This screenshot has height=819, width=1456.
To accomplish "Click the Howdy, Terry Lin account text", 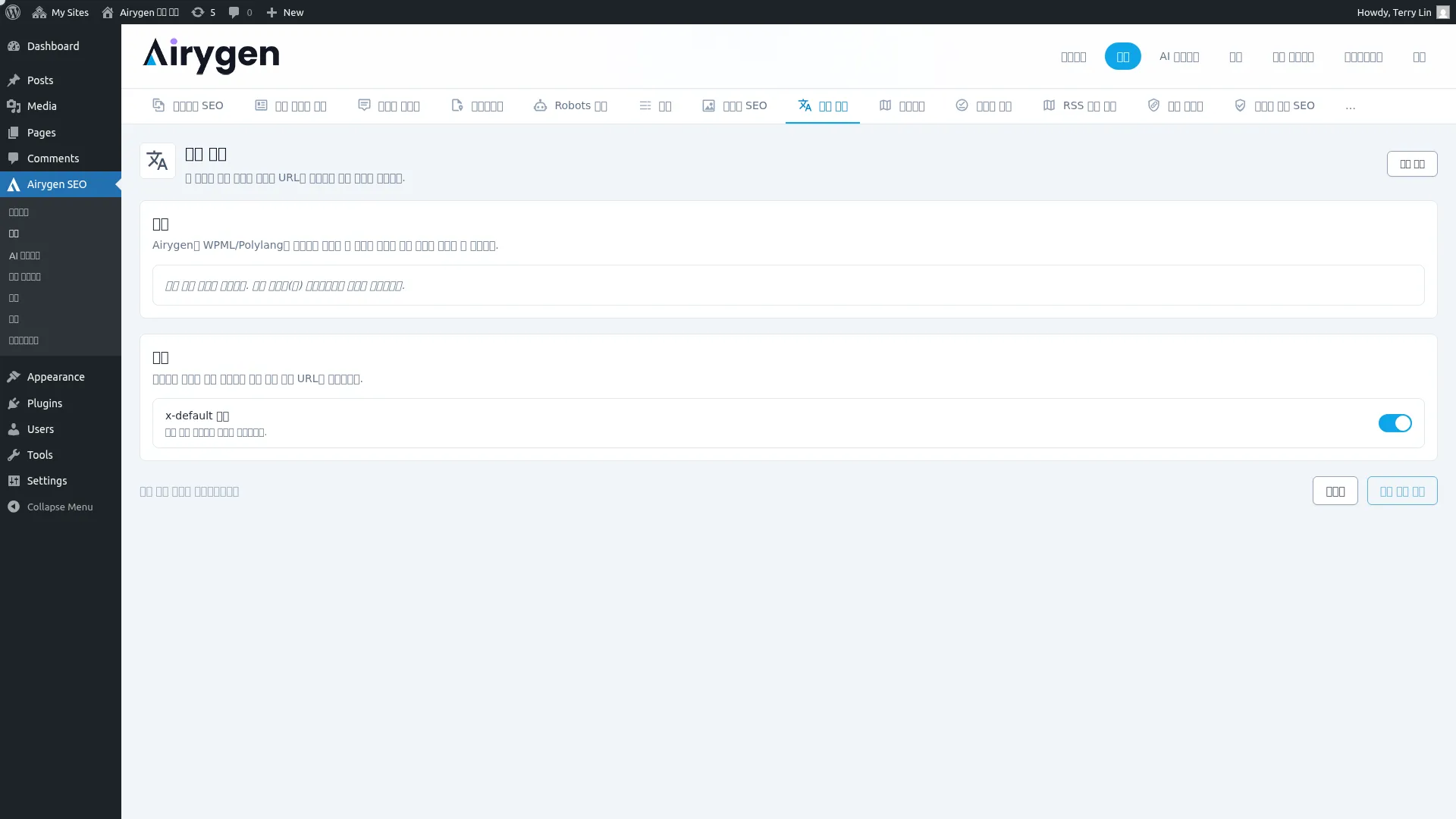I will (x=1394, y=12).
